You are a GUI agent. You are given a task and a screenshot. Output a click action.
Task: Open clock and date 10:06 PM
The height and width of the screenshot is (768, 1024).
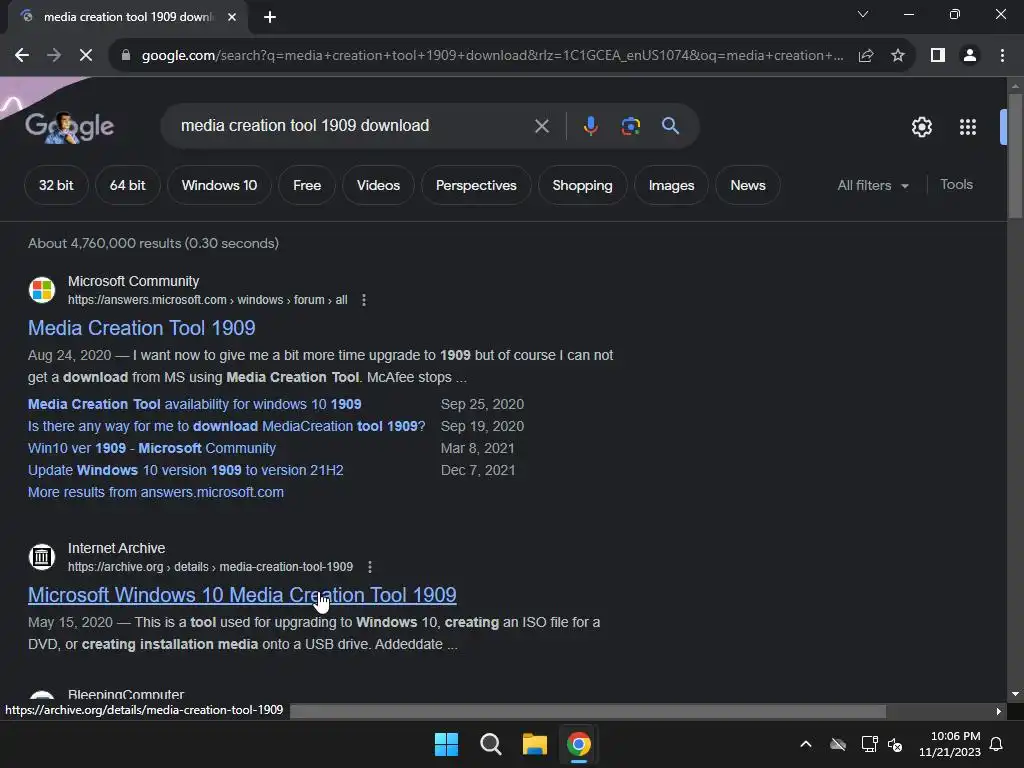click(x=950, y=744)
